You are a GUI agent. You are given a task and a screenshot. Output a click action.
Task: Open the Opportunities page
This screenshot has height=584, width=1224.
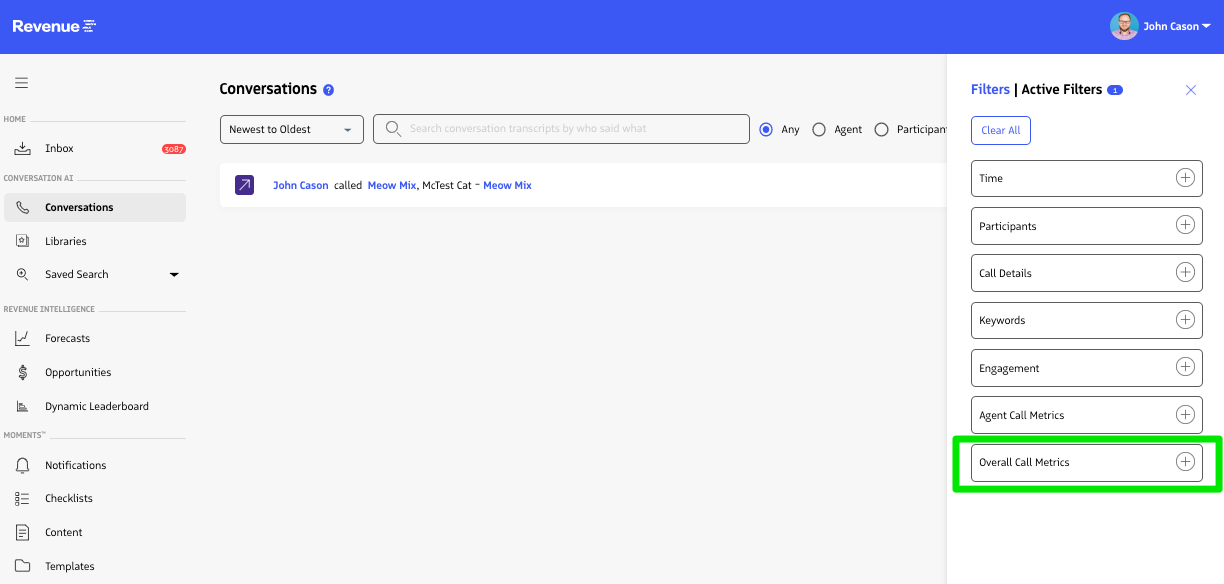tap(78, 372)
